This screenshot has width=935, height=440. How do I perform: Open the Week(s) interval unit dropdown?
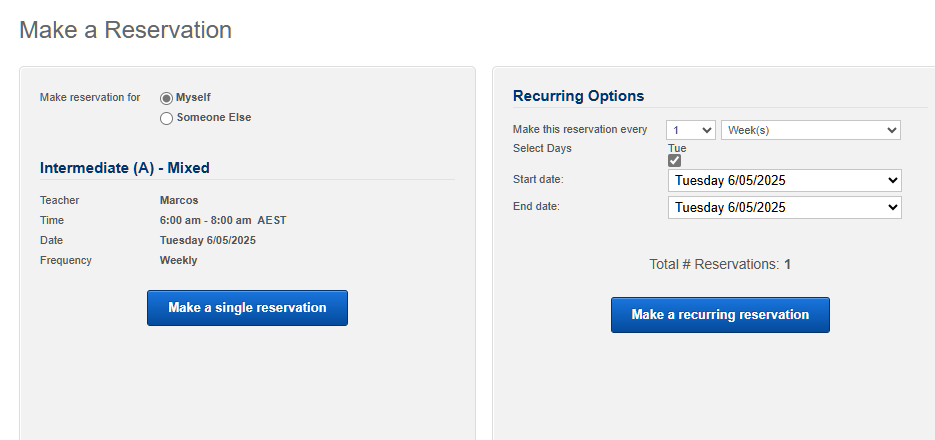(x=810, y=130)
